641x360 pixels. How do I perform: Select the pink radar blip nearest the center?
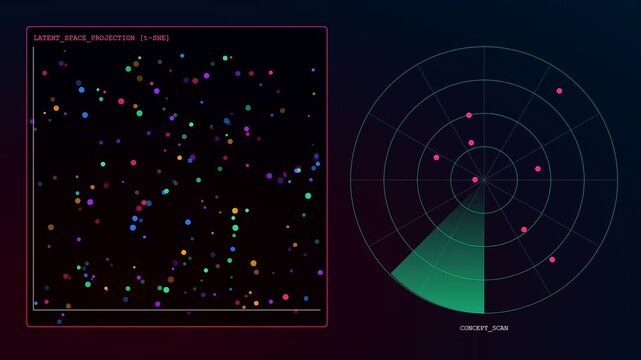475,180
